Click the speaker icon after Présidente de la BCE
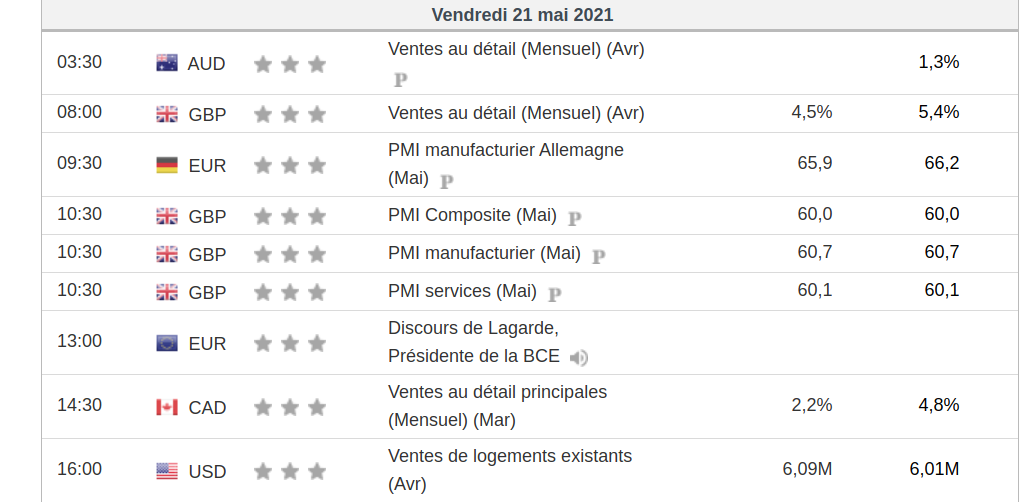This screenshot has height=502, width=1036. (x=579, y=357)
